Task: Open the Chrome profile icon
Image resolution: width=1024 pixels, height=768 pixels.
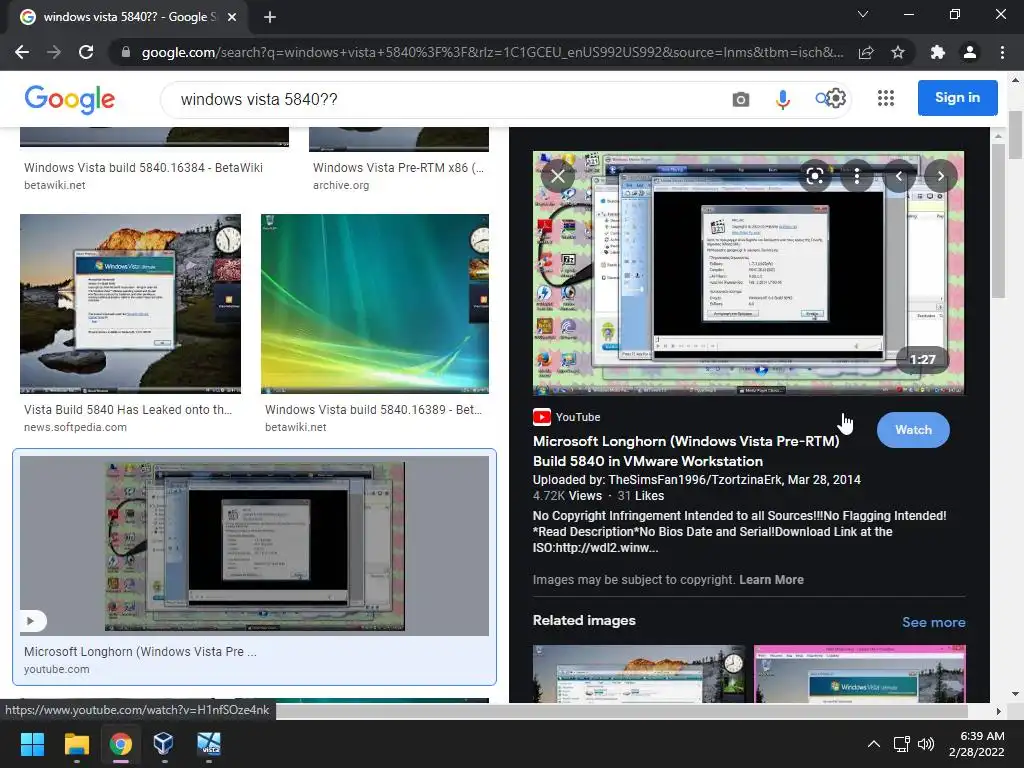Action: pyautogui.click(x=970, y=52)
